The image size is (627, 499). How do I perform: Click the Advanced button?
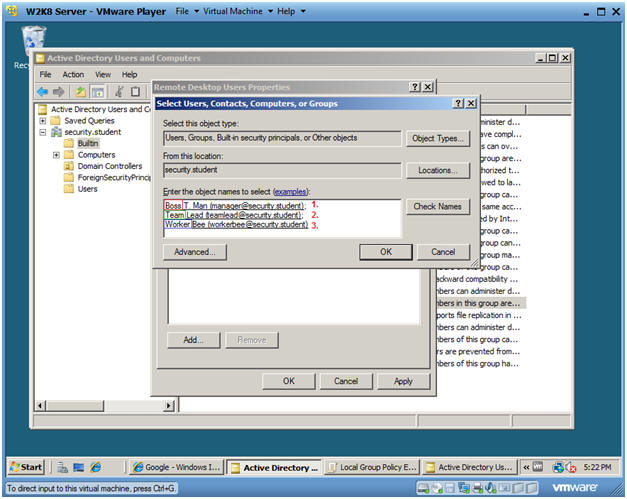[195, 252]
